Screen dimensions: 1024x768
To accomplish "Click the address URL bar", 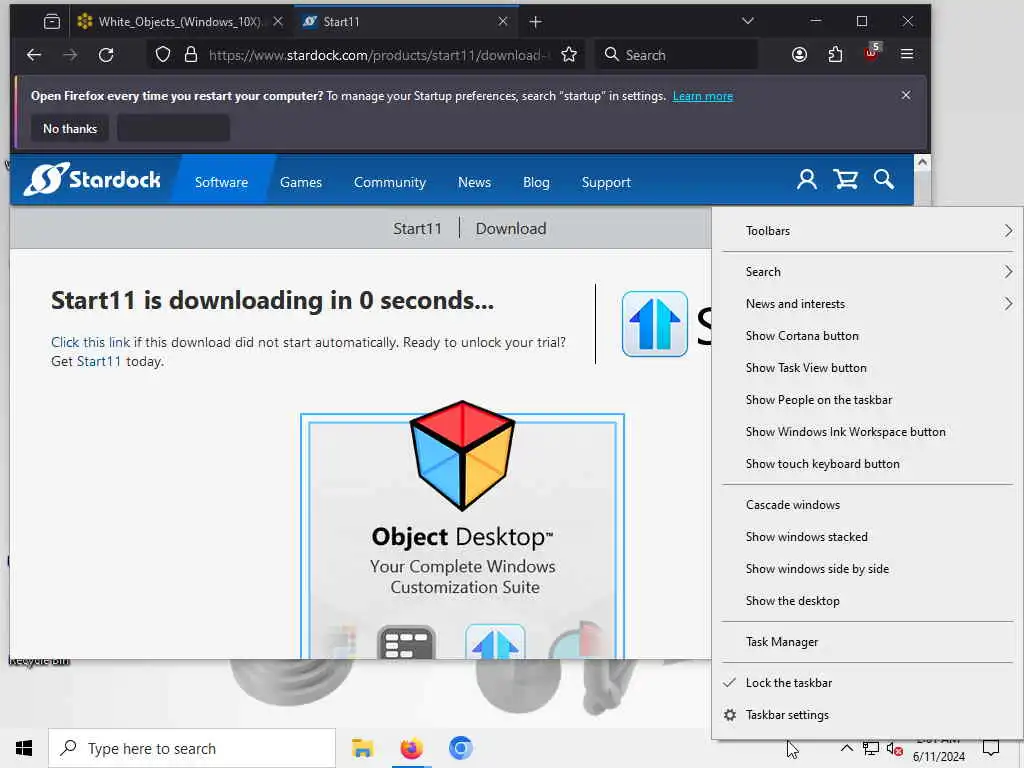I will coord(366,55).
